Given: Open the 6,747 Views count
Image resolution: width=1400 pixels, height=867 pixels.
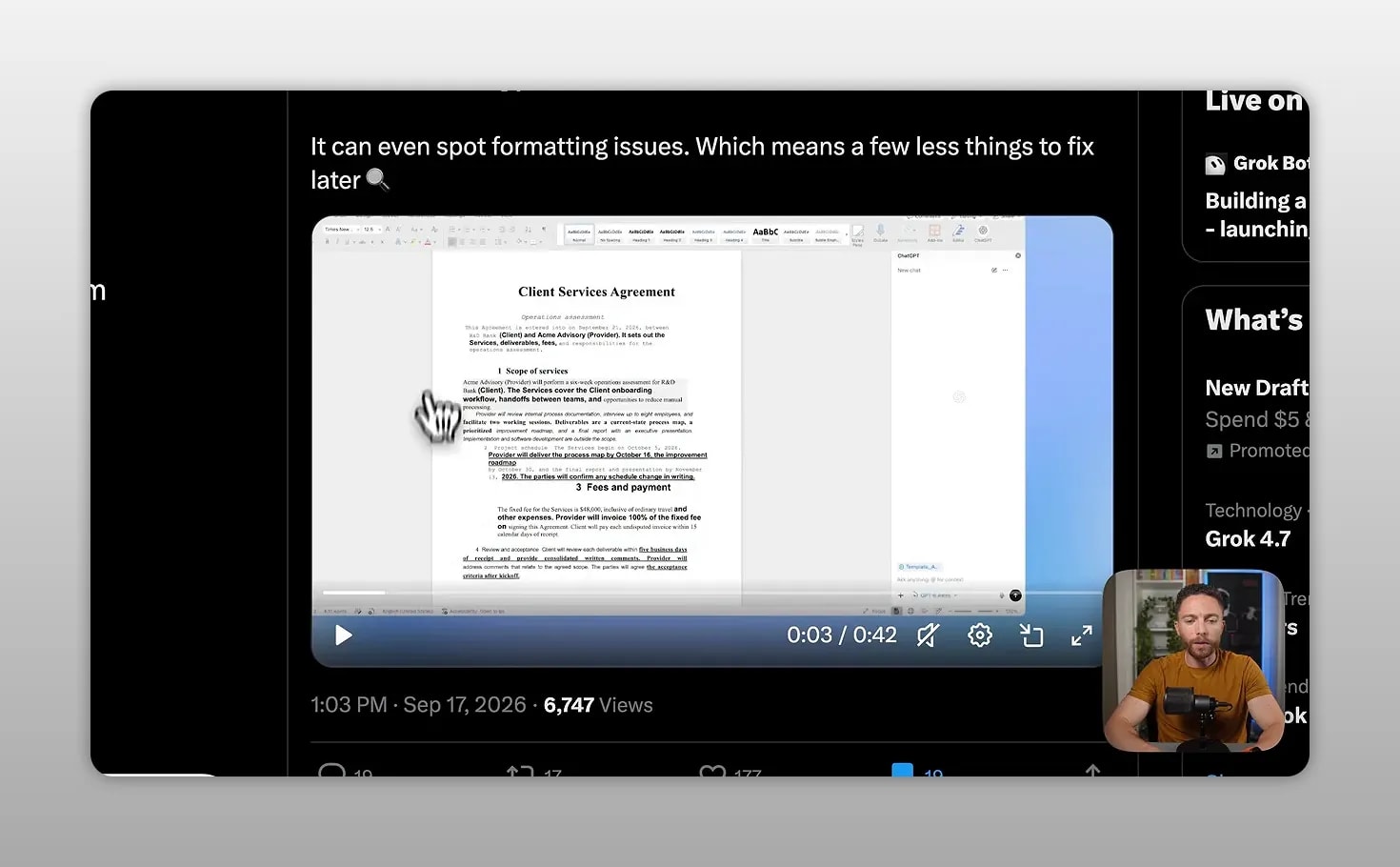Looking at the screenshot, I should point(598,705).
